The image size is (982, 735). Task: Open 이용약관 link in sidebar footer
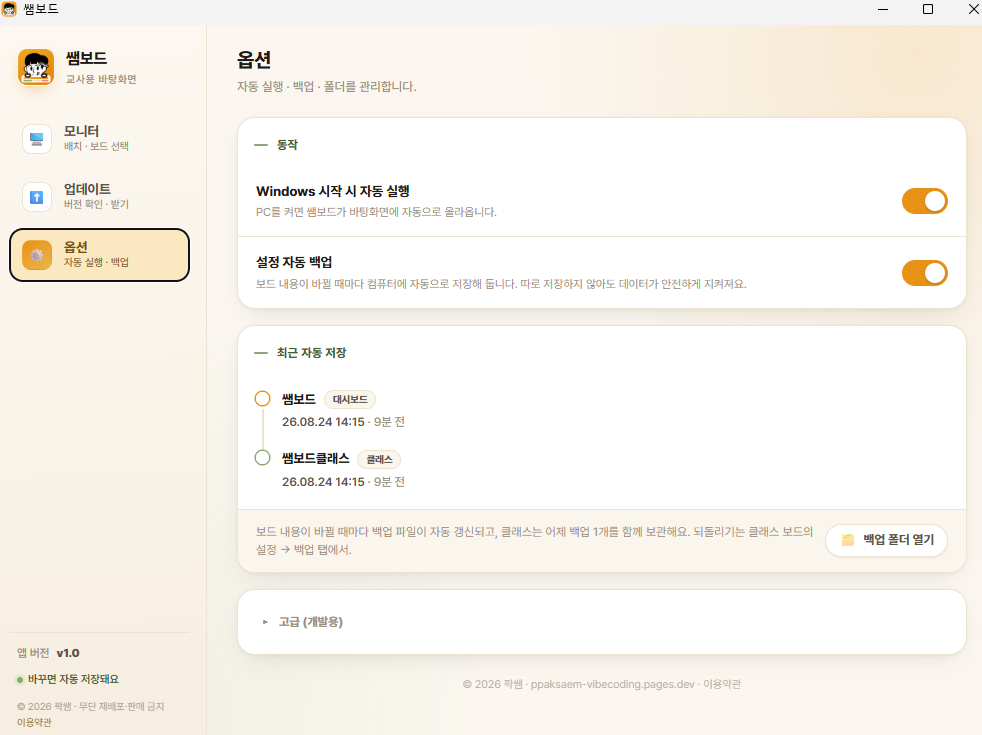(34, 722)
